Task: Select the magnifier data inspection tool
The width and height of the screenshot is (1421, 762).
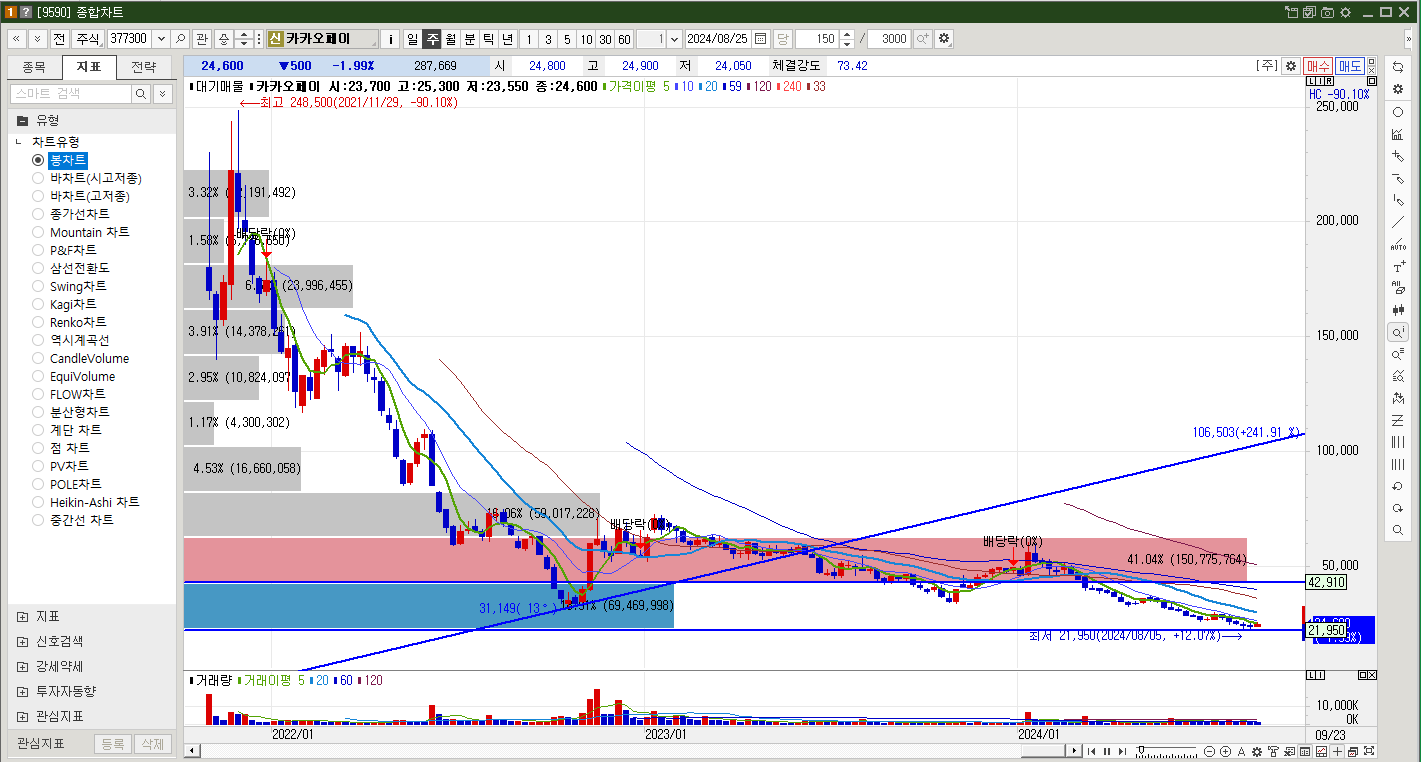Action: point(1398,332)
